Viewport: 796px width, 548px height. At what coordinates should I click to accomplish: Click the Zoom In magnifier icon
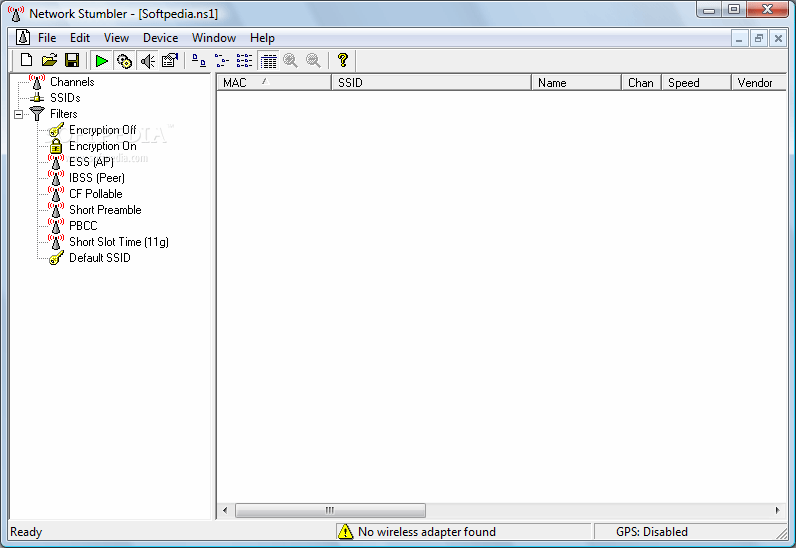click(x=291, y=61)
